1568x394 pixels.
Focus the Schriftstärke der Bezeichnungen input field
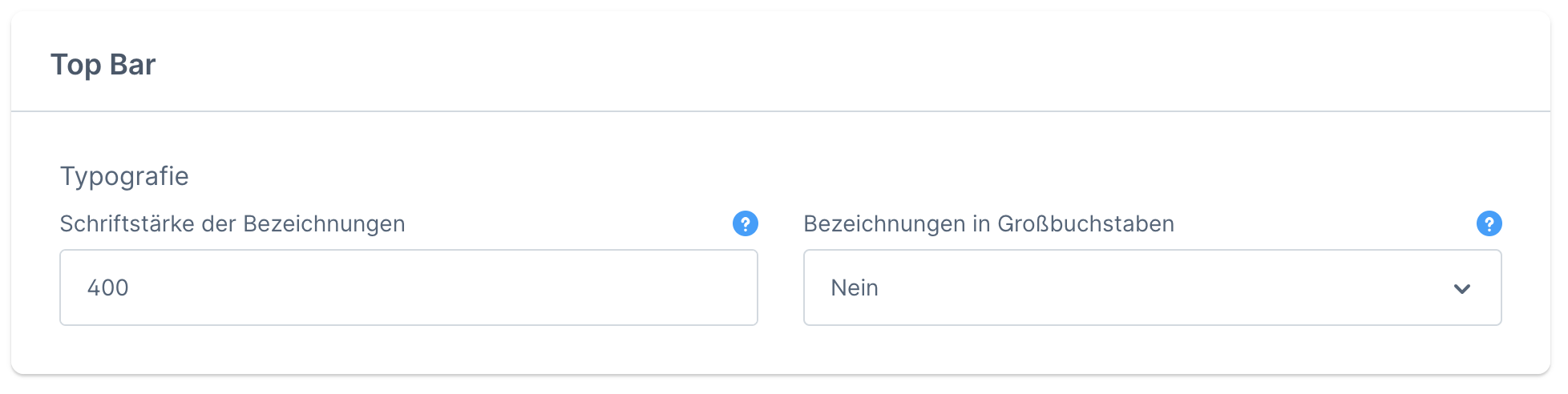click(408, 287)
